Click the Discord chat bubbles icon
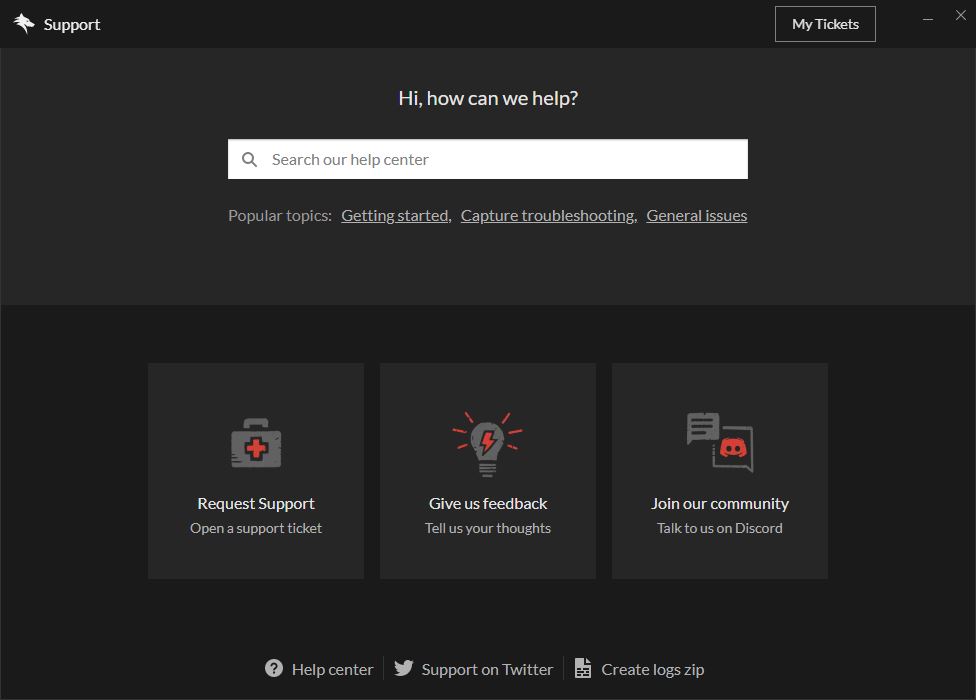Screen dimensions: 976x700 coord(720,442)
